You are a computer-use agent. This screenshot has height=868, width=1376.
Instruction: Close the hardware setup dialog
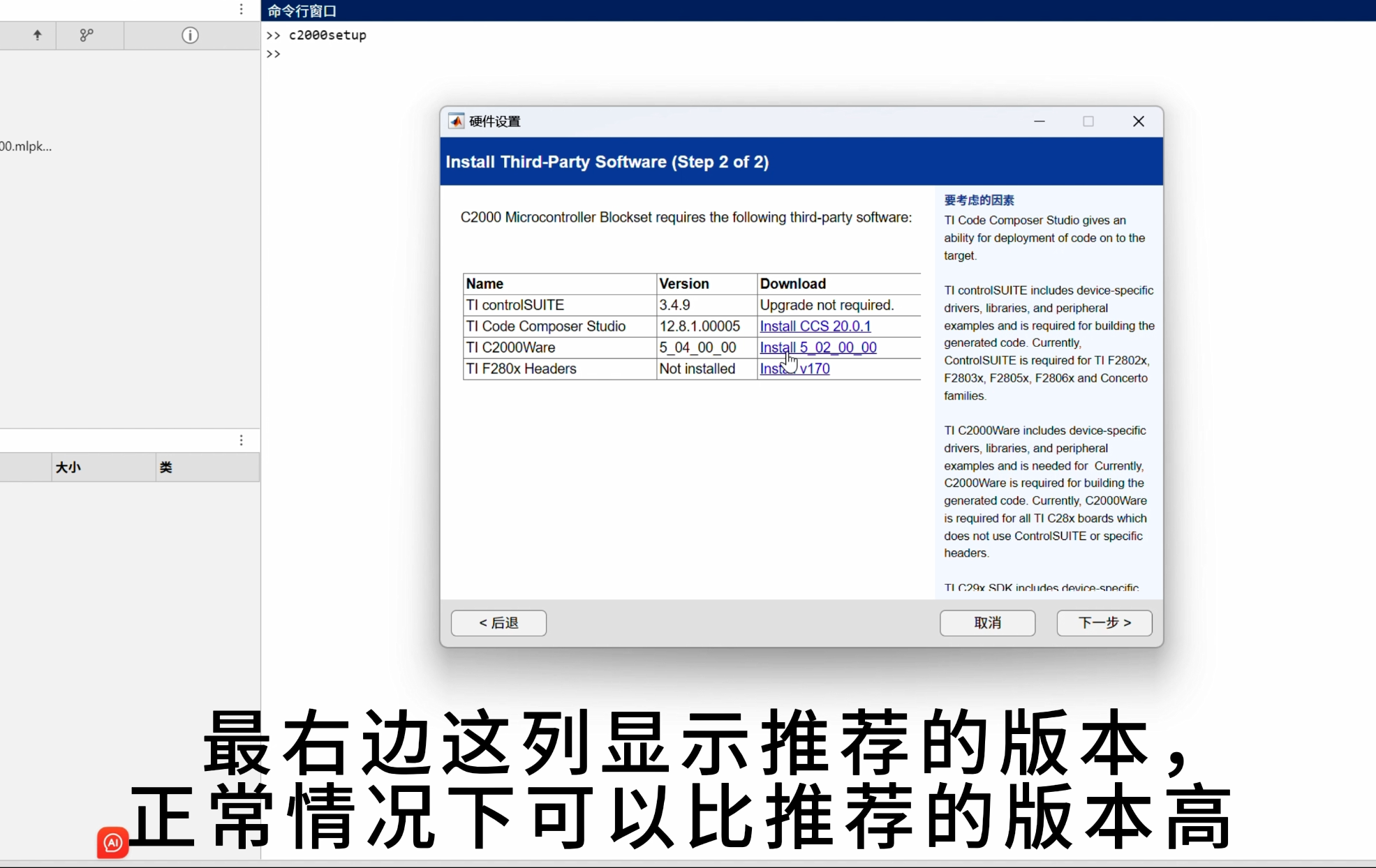1139,121
